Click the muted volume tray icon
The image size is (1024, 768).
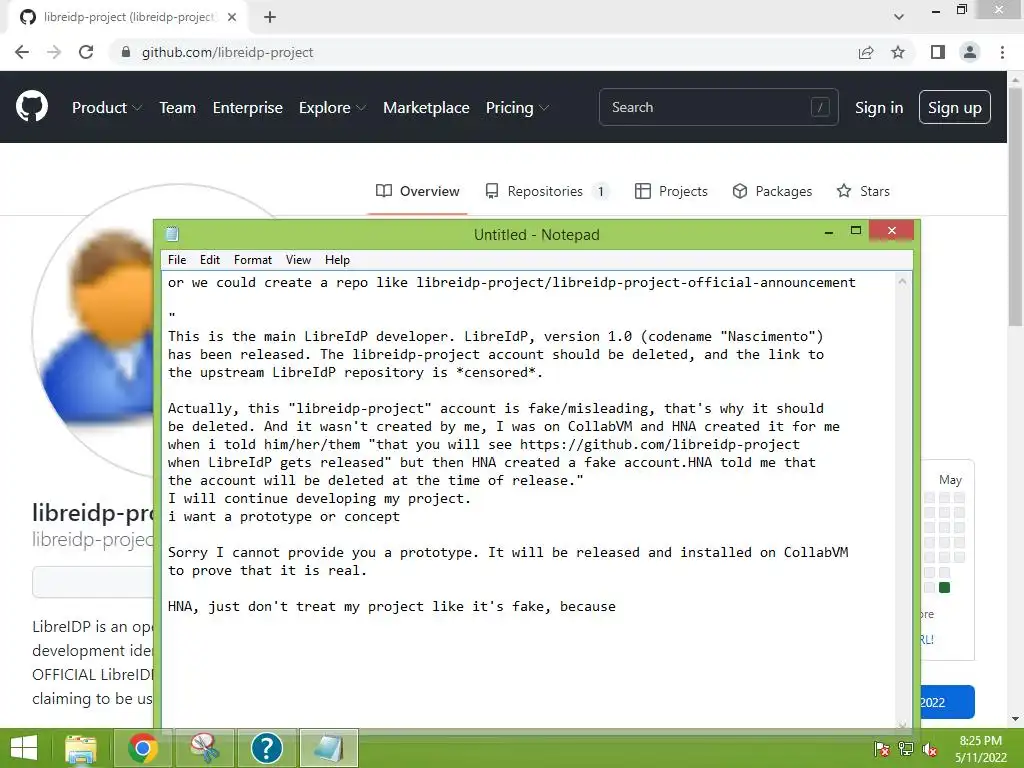point(930,749)
